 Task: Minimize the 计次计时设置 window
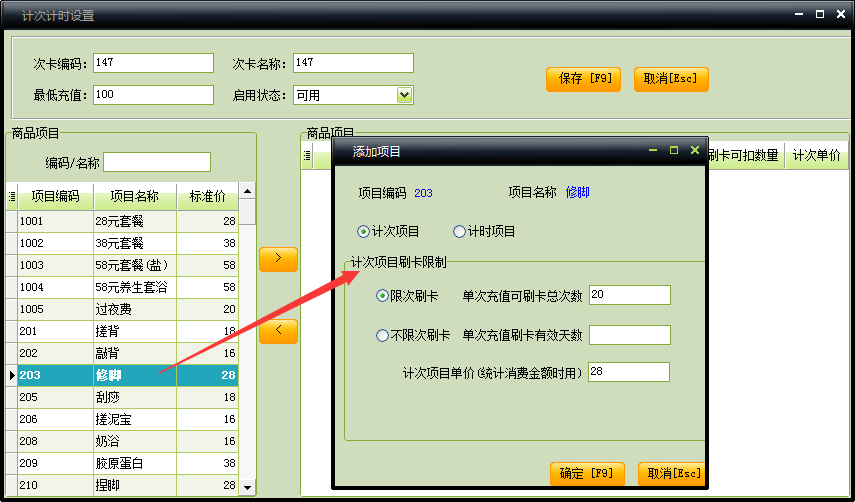point(799,15)
